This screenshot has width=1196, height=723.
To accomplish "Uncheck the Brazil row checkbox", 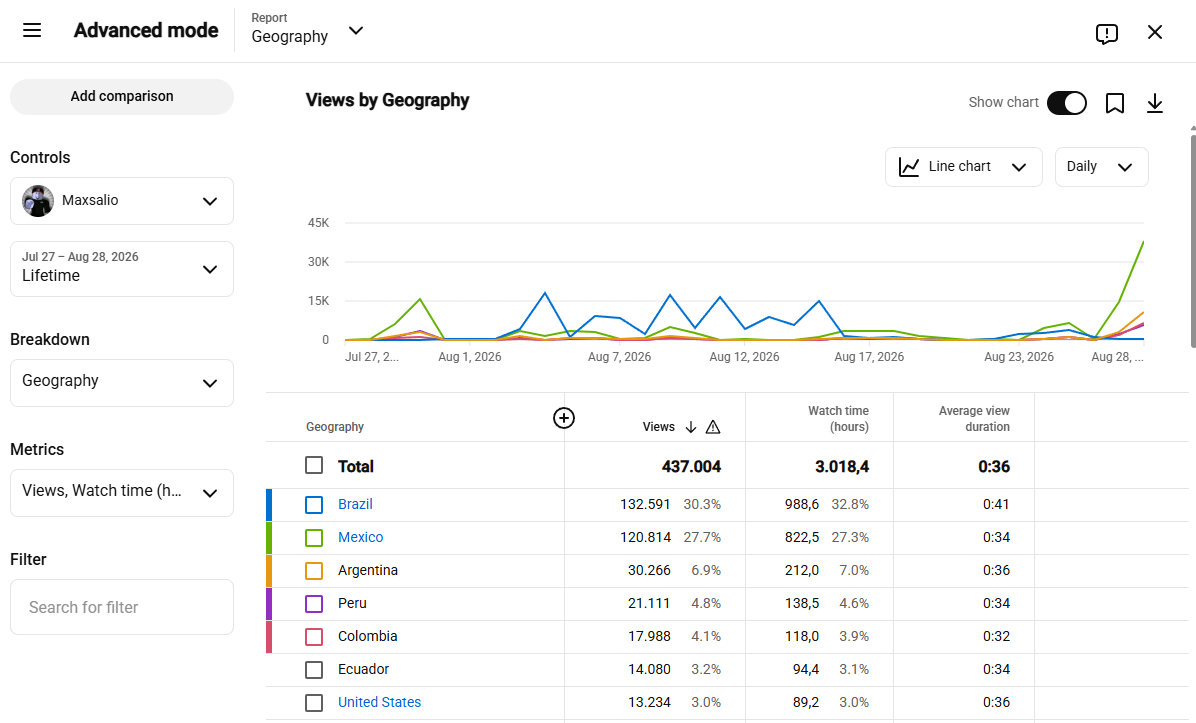I will pyautogui.click(x=313, y=504).
